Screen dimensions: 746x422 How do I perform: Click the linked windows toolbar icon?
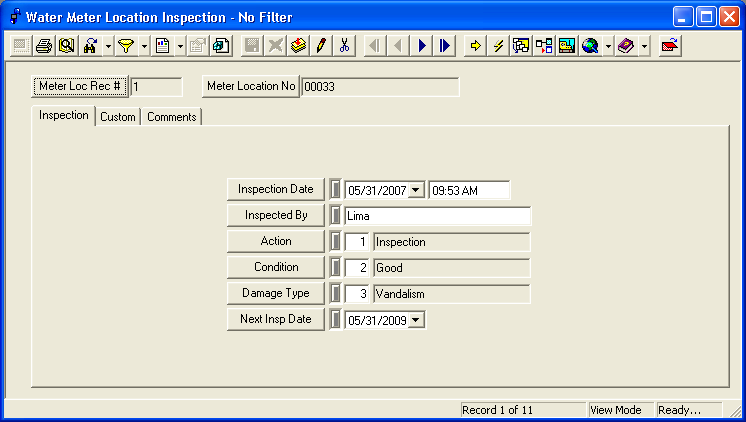(x=521, y=46)
